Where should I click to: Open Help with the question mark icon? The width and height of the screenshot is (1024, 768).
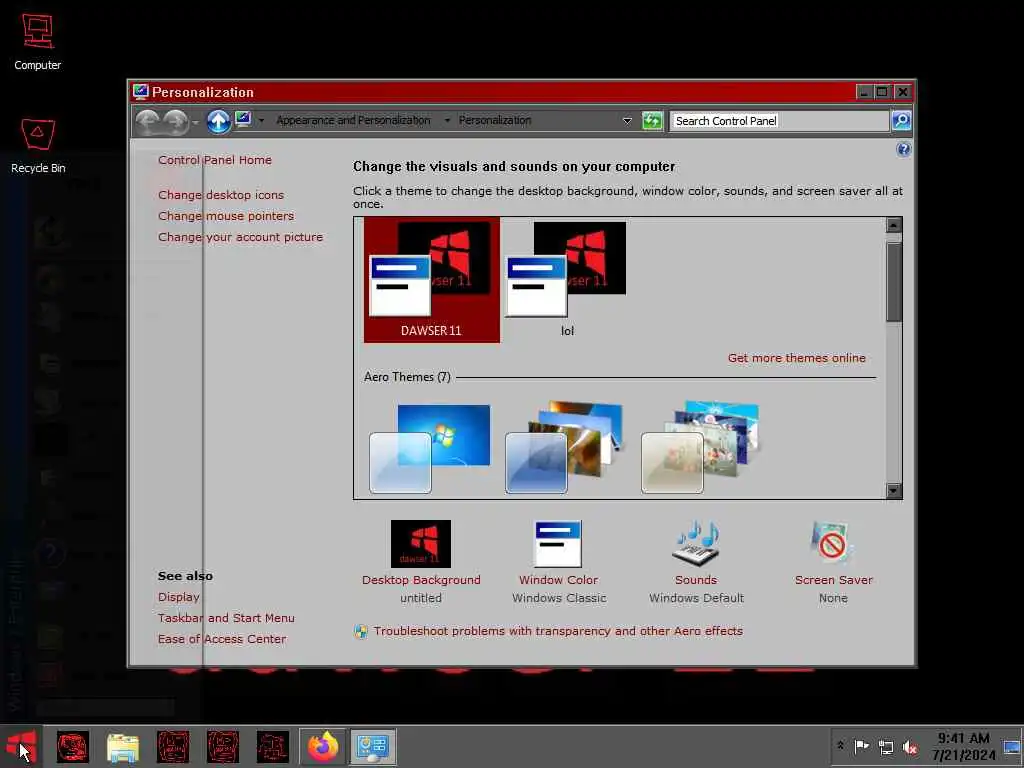point(903,150)
